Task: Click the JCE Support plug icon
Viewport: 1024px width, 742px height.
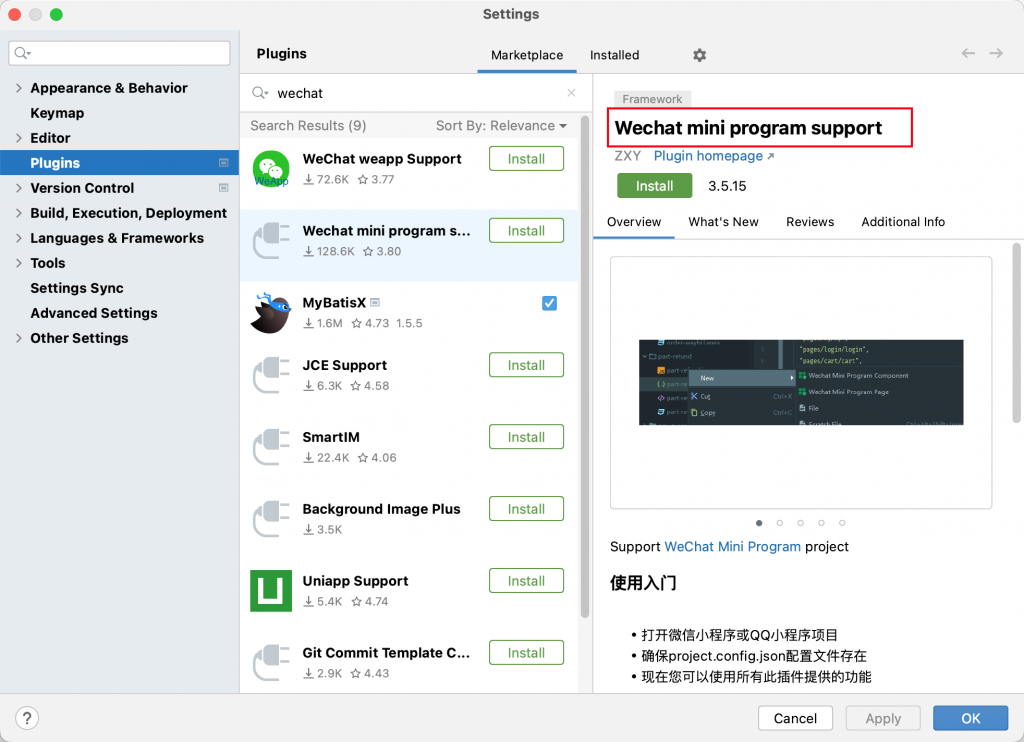Action: 271,375
